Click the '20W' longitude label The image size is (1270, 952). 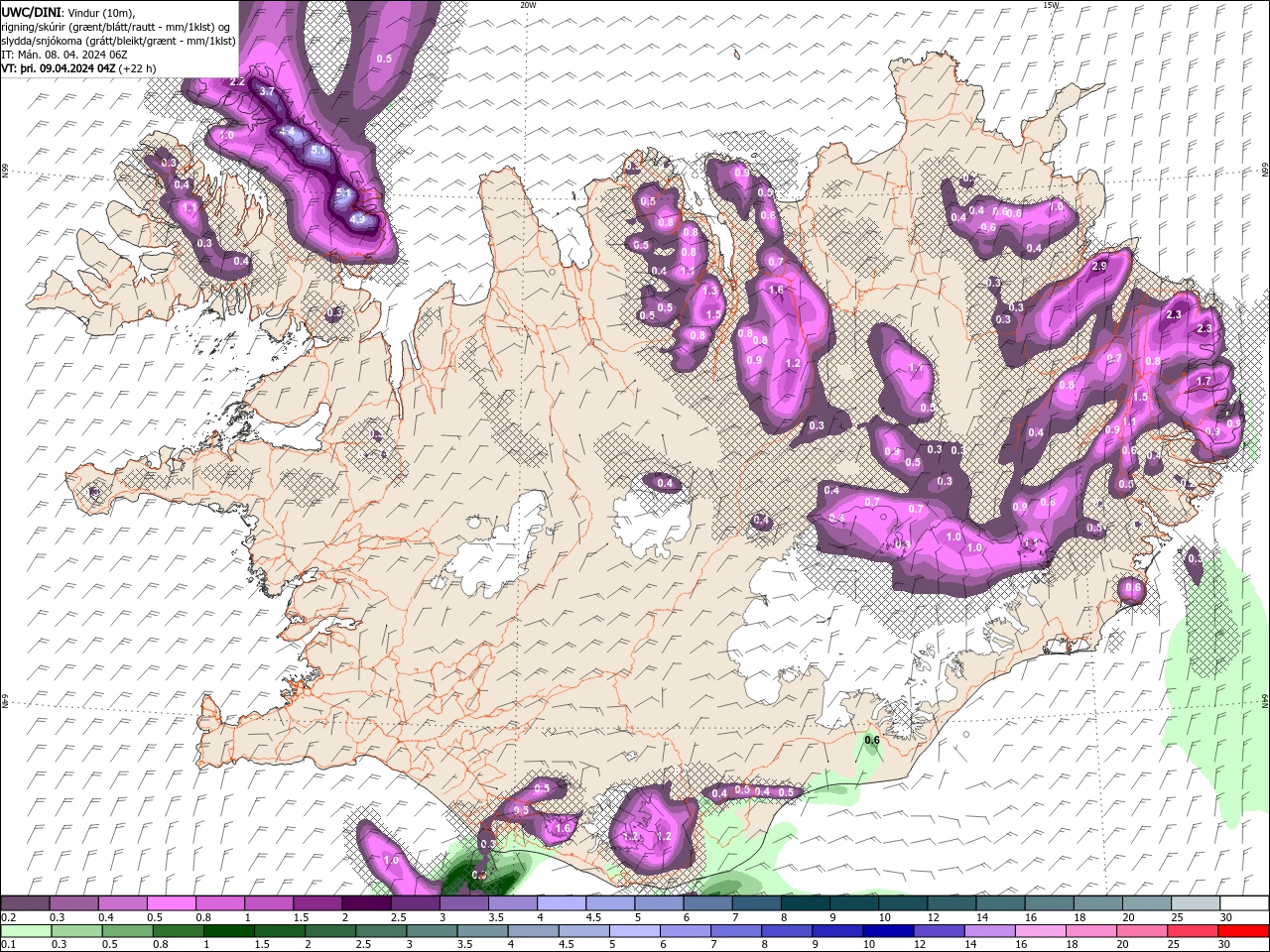coord(528,5)
